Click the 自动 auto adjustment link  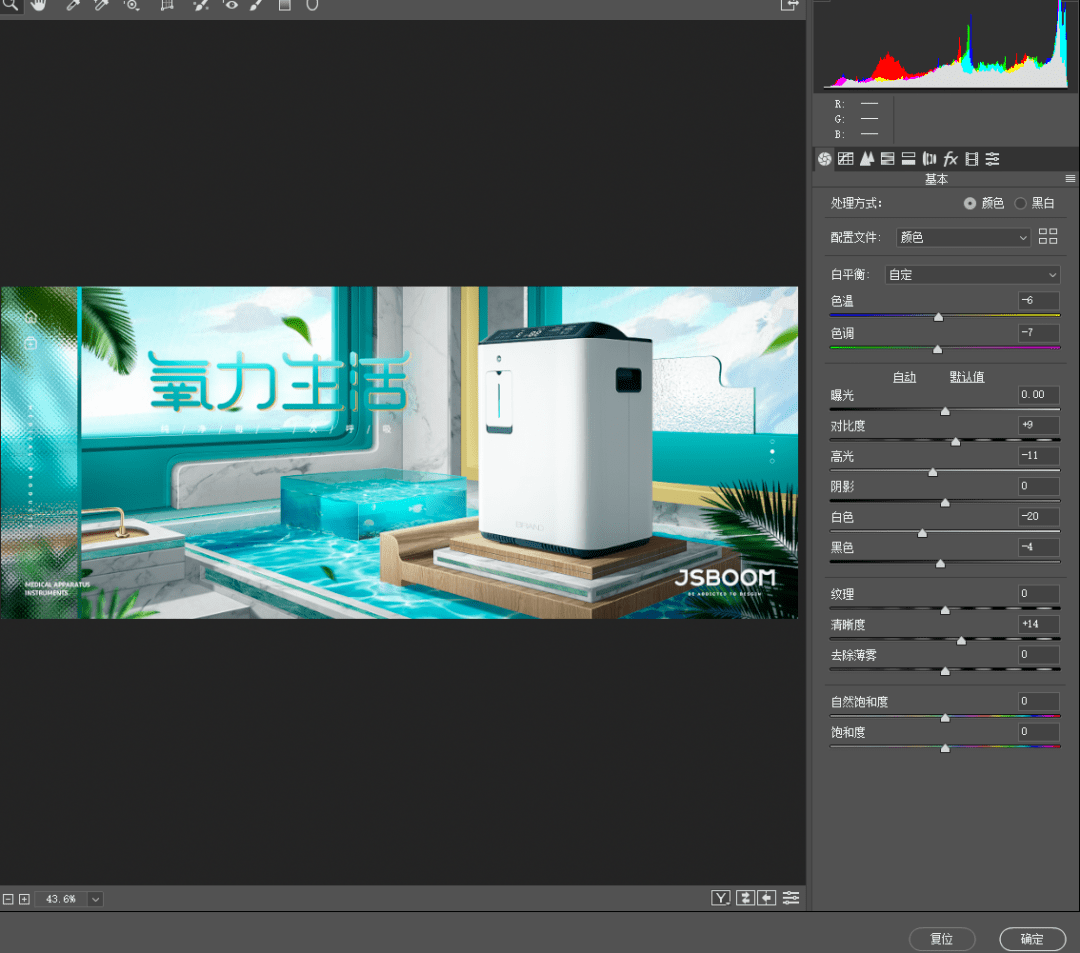904,377
